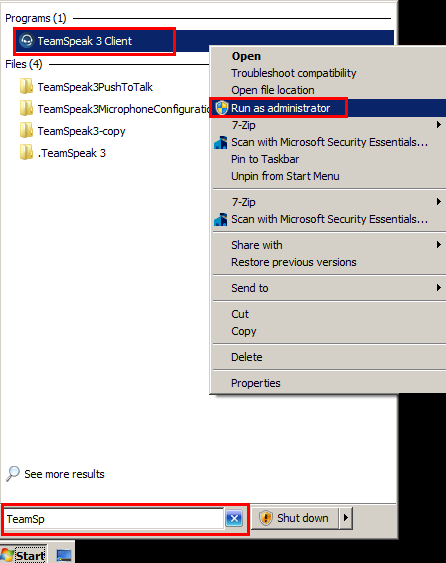Click the magnifier icon beside See more results
This screenshot has height=563, width=446.
[x=13, y=474]
